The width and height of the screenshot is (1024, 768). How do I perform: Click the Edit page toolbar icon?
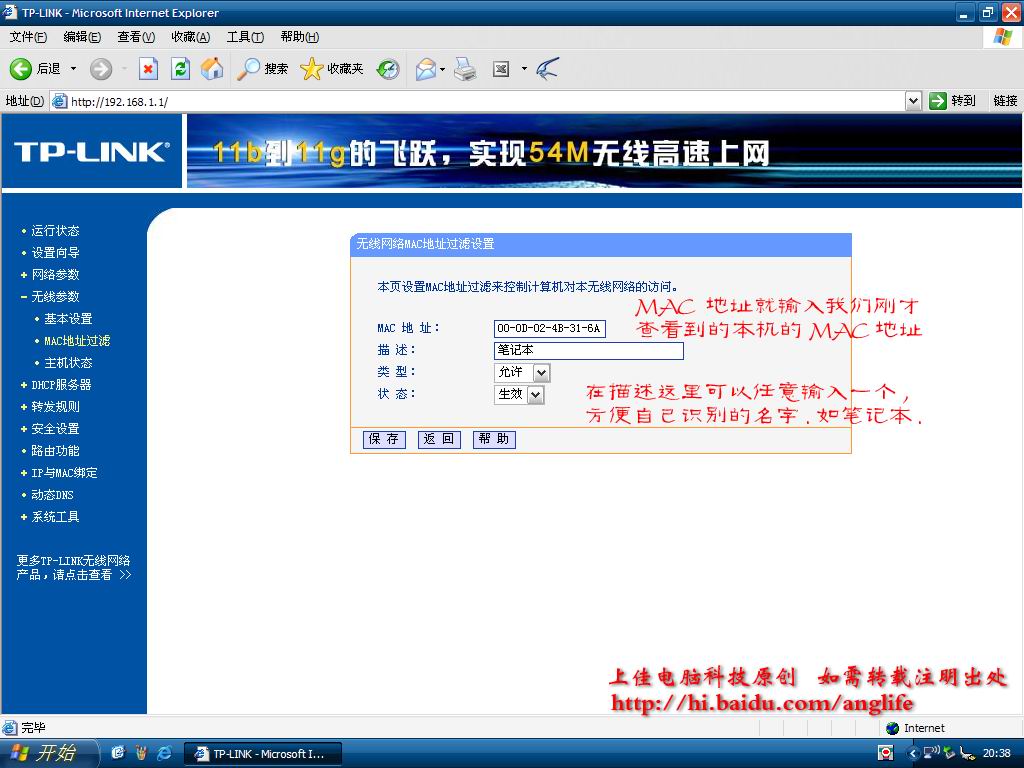pos(501,69)
